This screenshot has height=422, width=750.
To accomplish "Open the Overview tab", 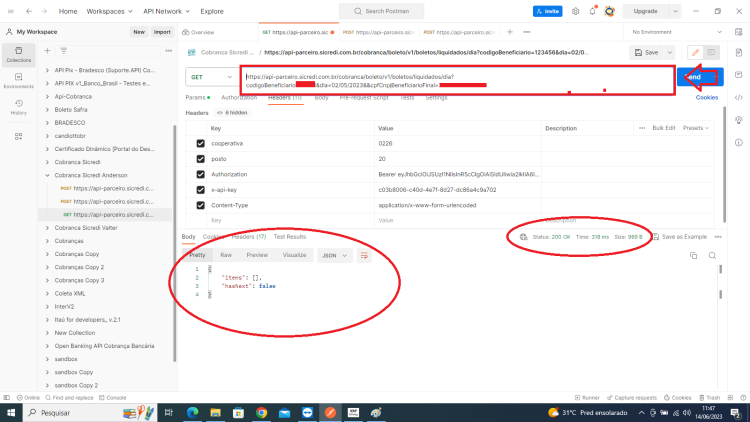I will pos(199,33).
